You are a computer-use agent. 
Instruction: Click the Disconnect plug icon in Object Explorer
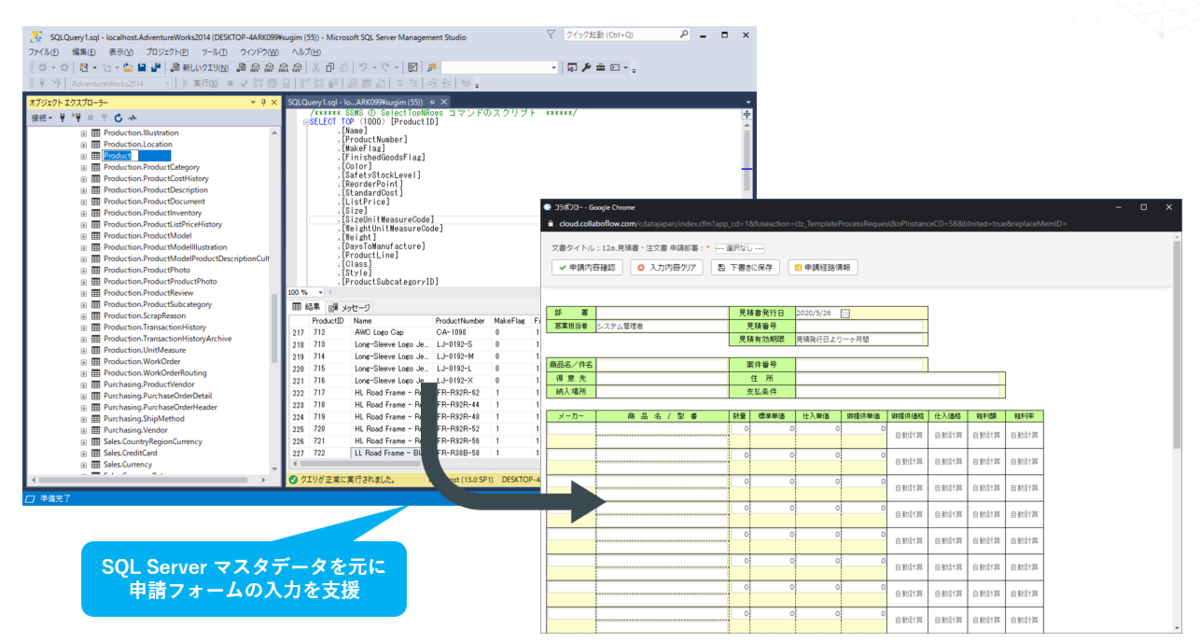click(x=75, y=118)
